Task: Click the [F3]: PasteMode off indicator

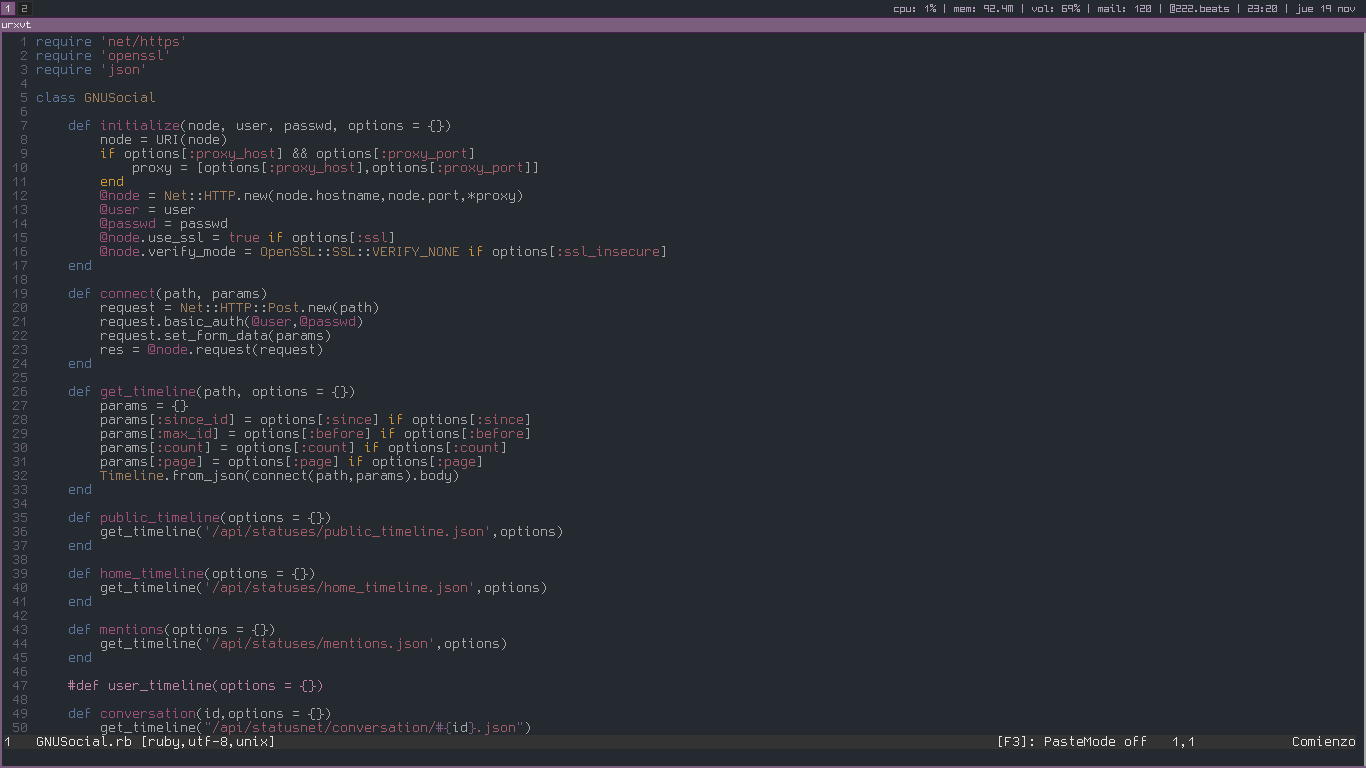Action: pos(1071,742)
